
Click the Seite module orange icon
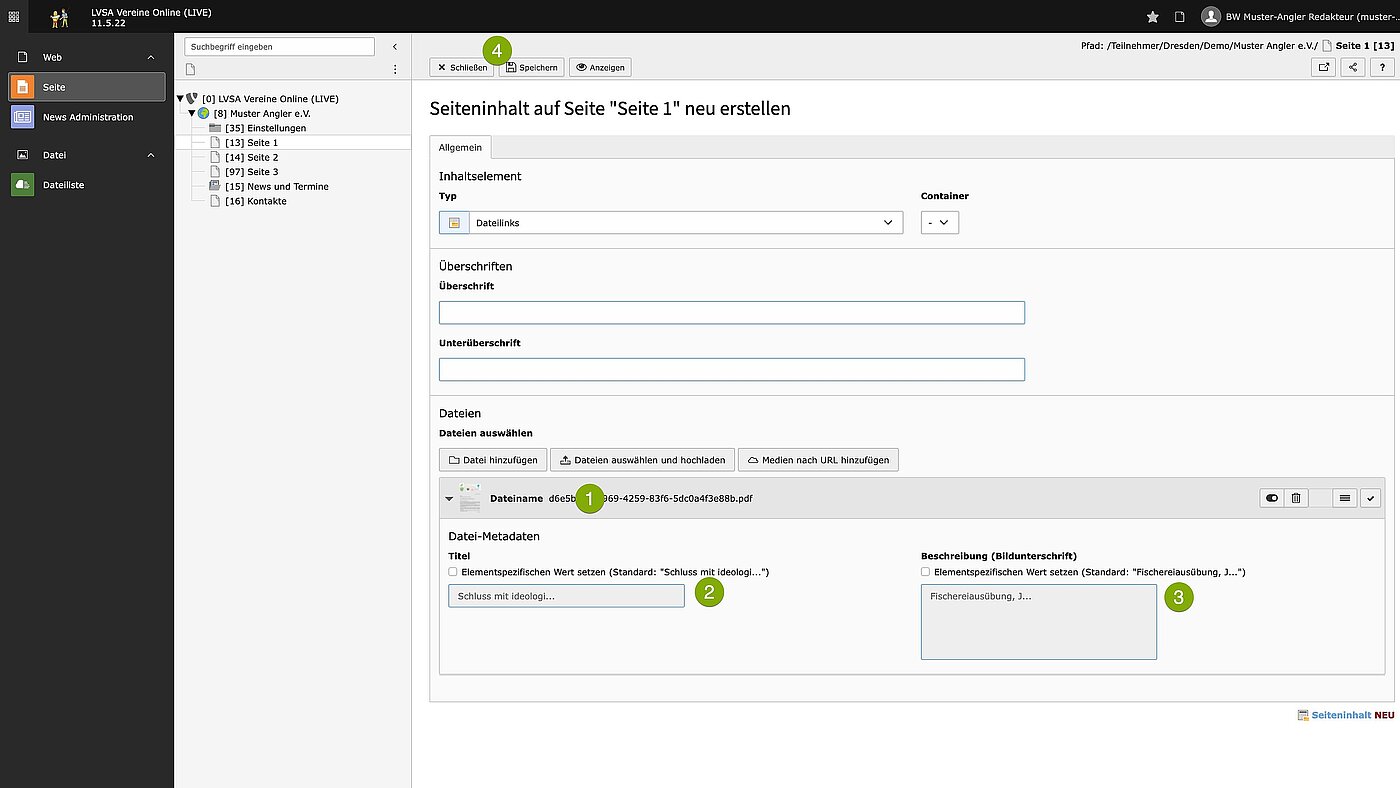pos(23,87)
